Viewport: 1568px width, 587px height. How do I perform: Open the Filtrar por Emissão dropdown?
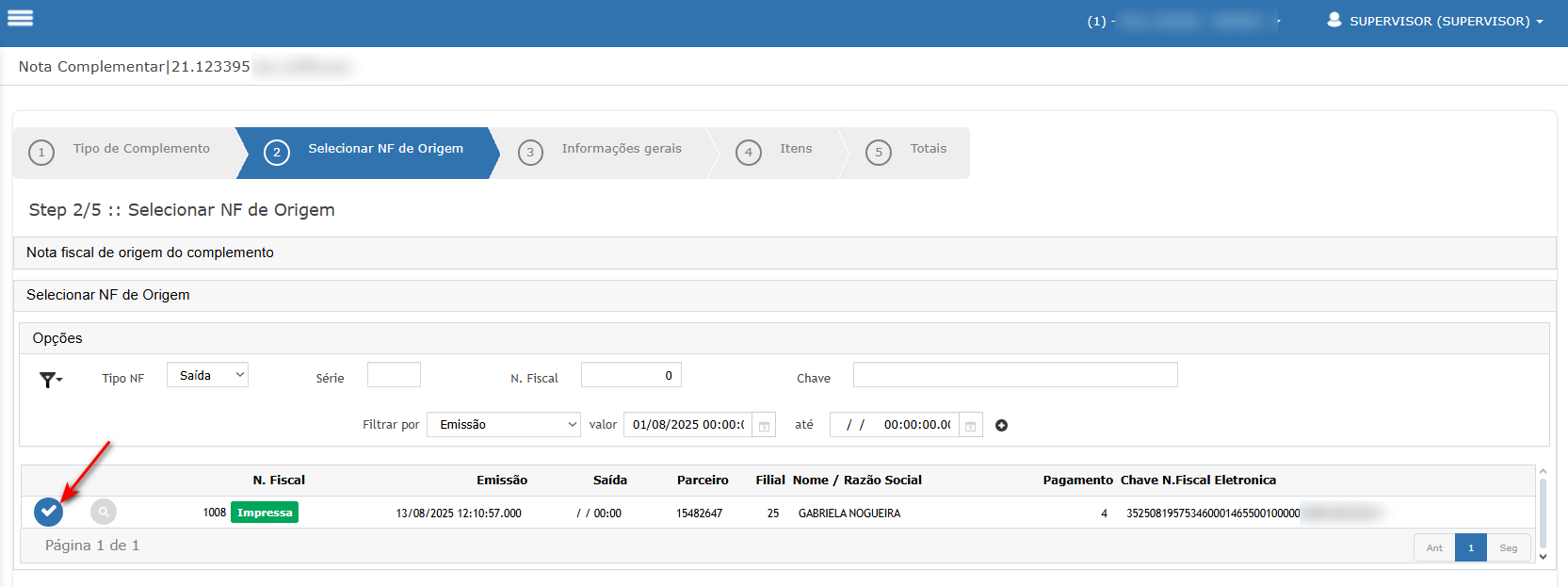coord(504,425)
